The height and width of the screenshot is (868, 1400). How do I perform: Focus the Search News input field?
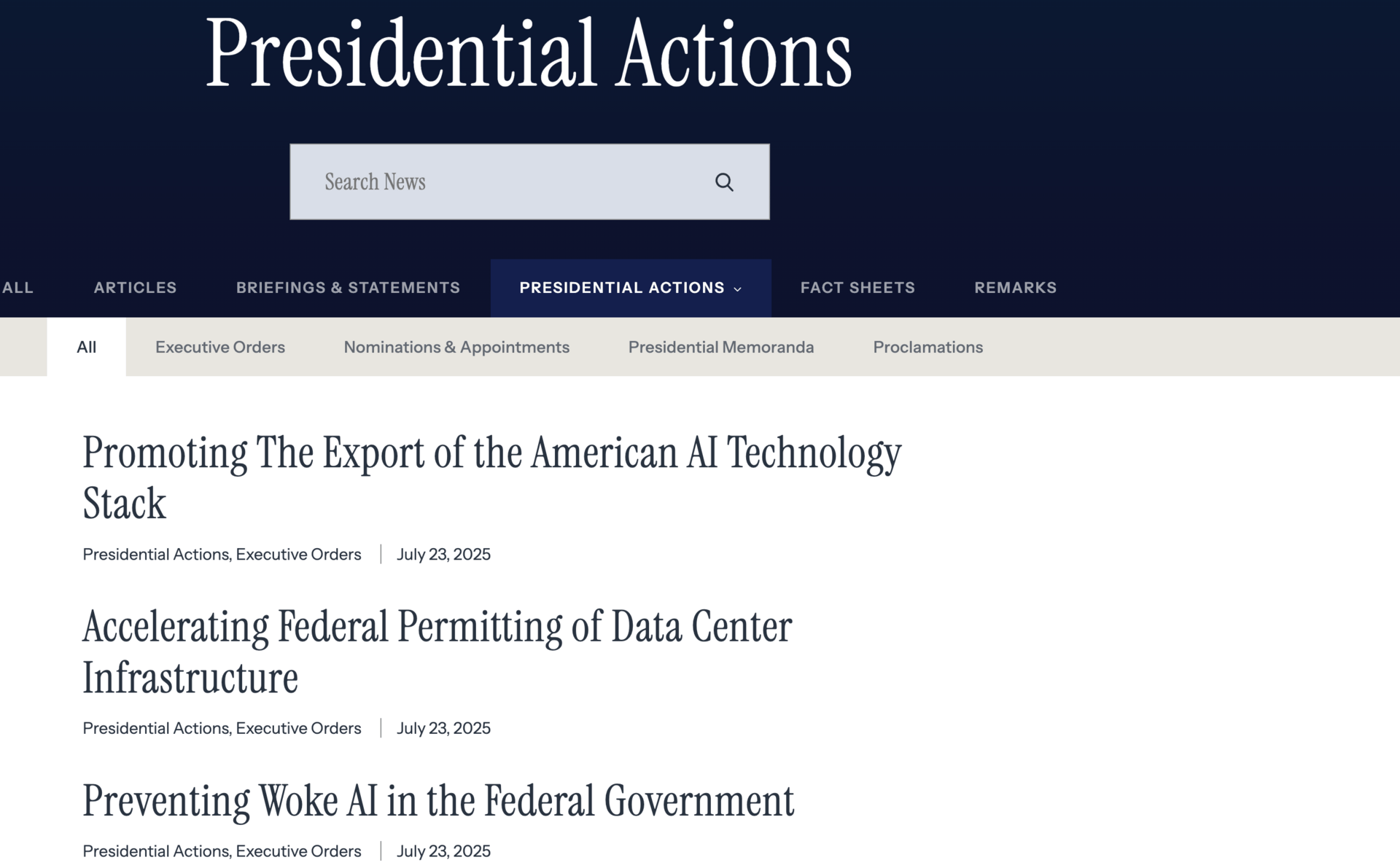pyautogui.click(x=529, y=181)
